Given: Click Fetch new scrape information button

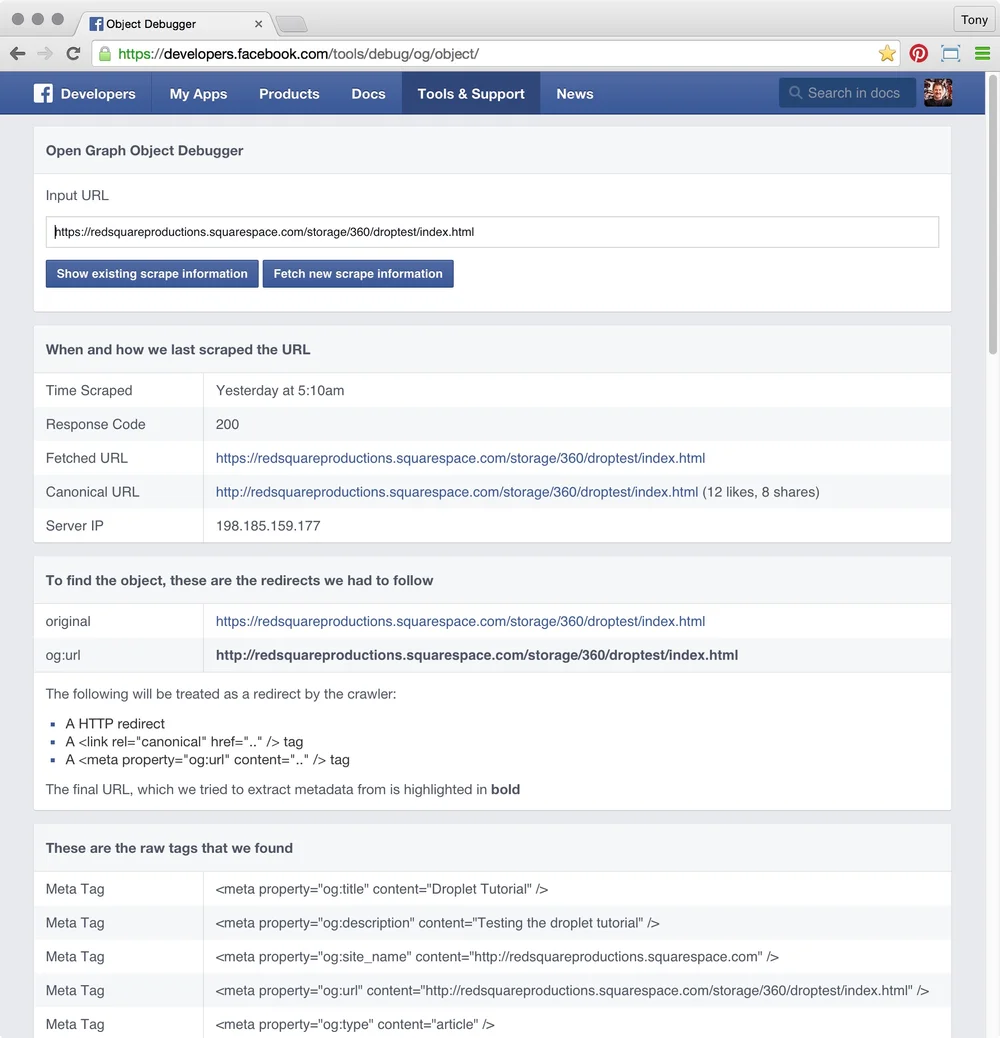Looking at the screenshot, I should point(357,273).
